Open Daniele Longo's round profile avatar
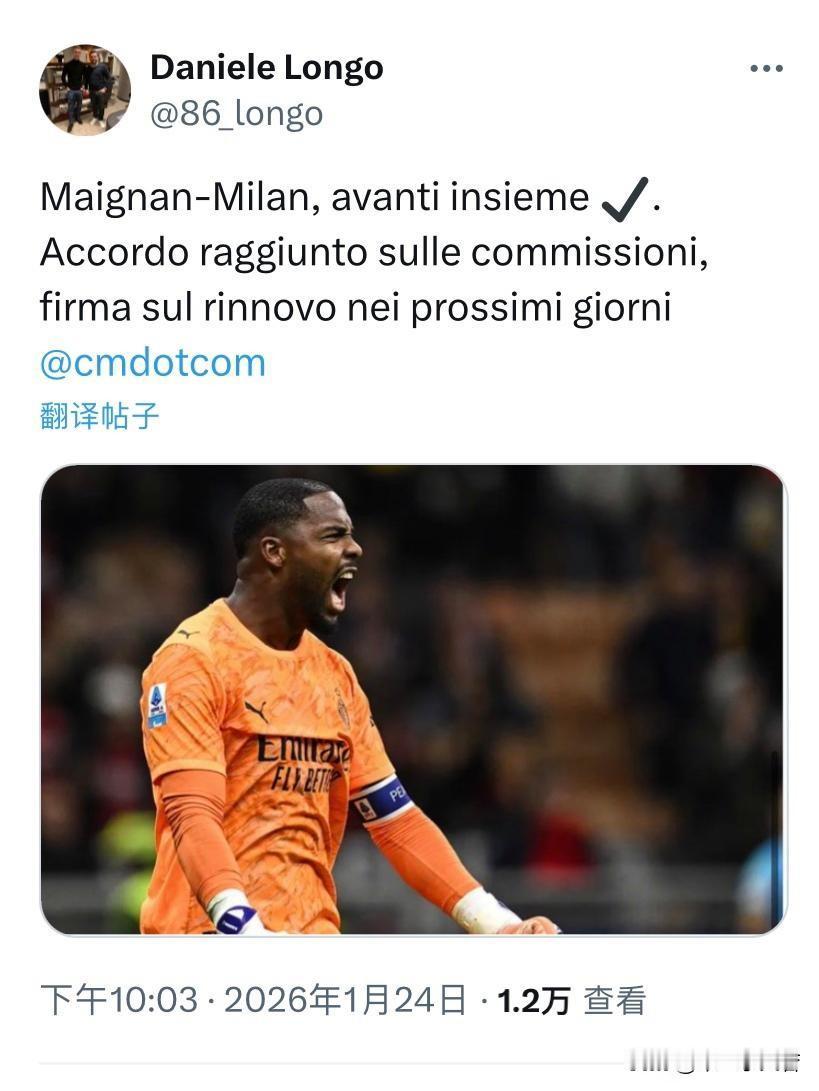 coord(85,89)
